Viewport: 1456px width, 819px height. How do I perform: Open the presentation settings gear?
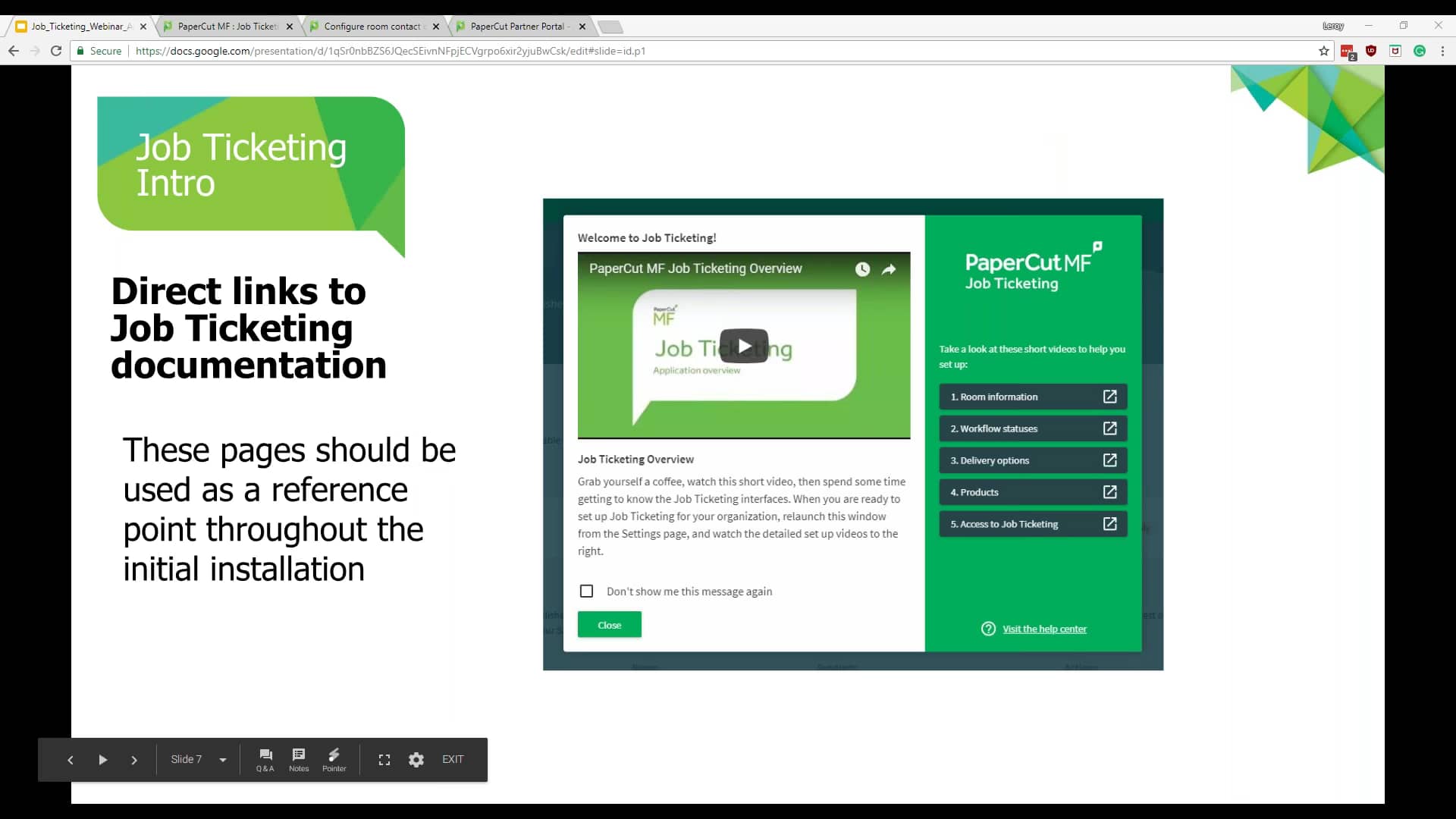pos(416,759)
